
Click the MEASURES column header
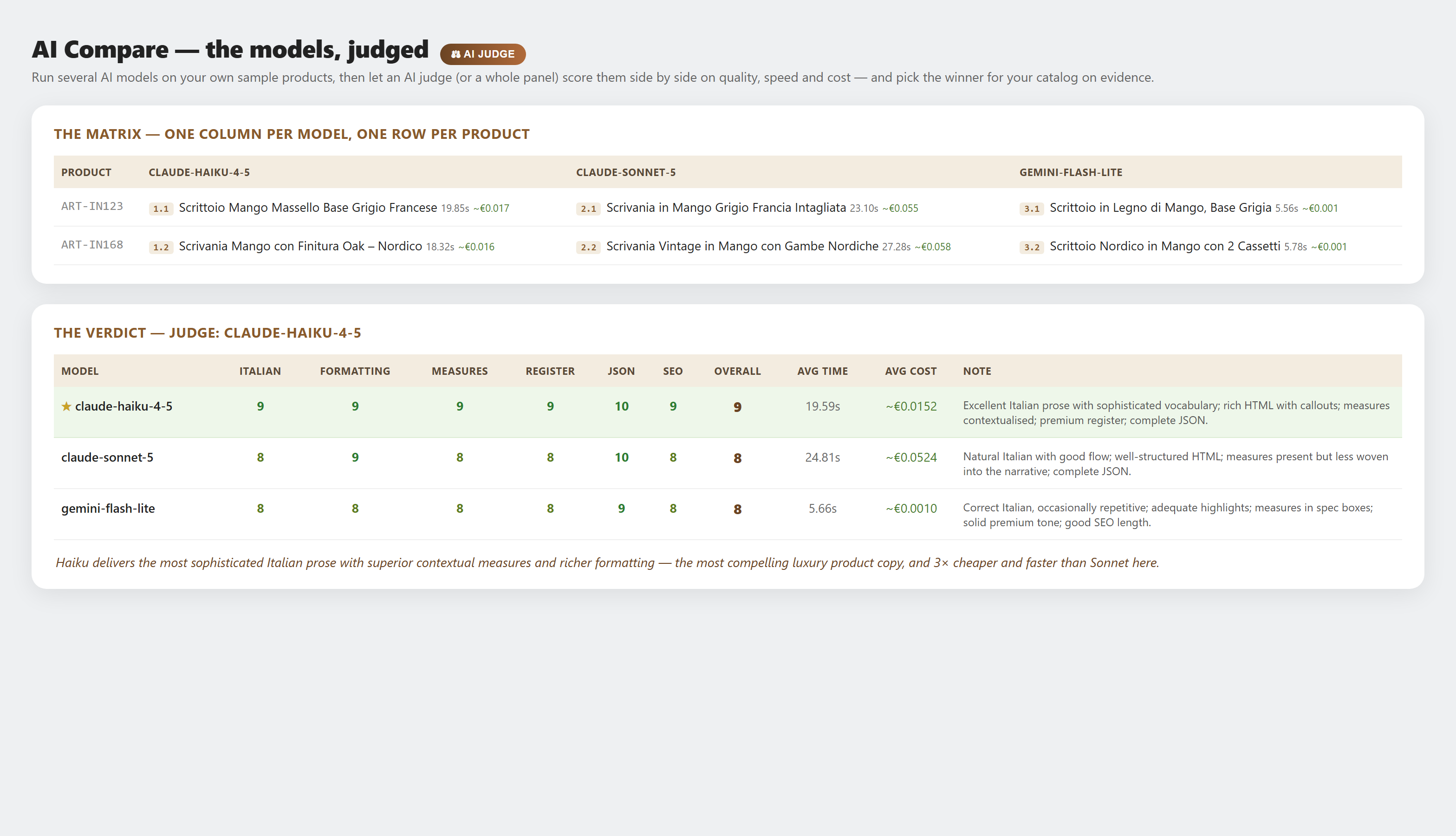tap(460, 371)
